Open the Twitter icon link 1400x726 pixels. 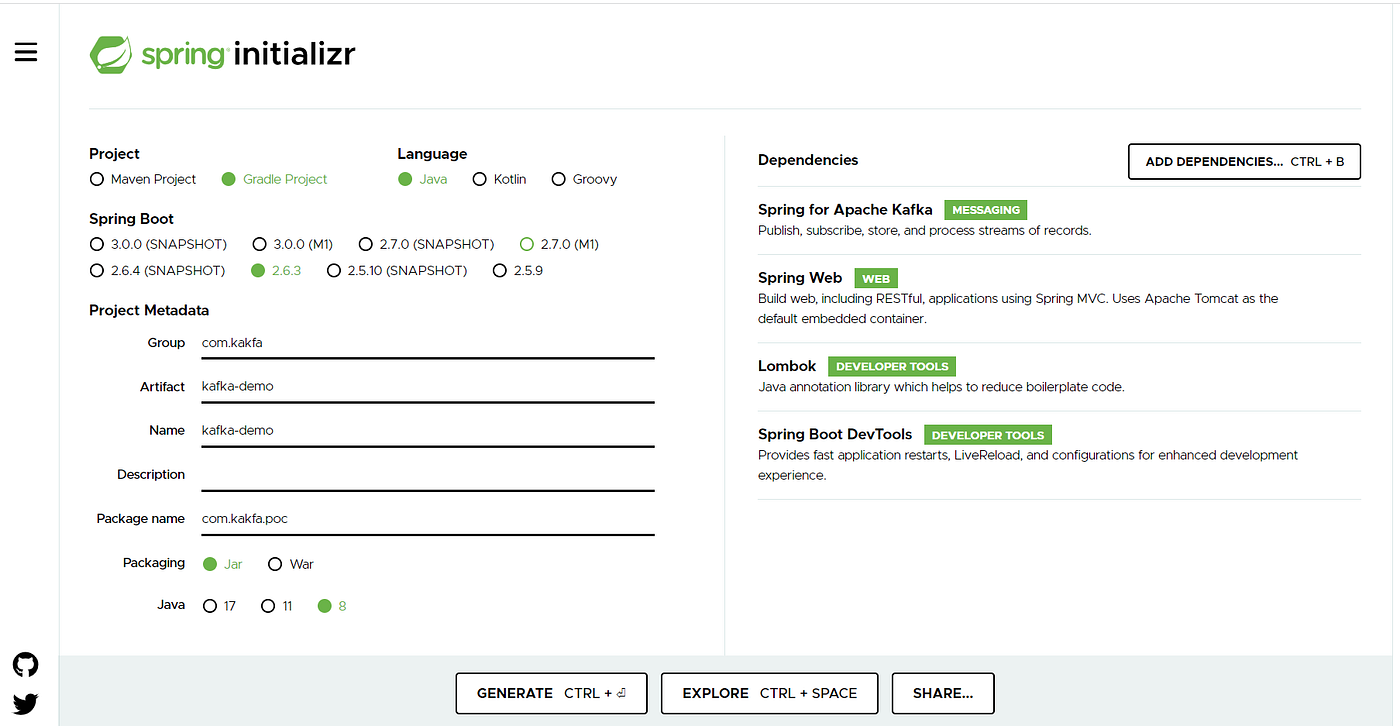(x=26, y=704)
